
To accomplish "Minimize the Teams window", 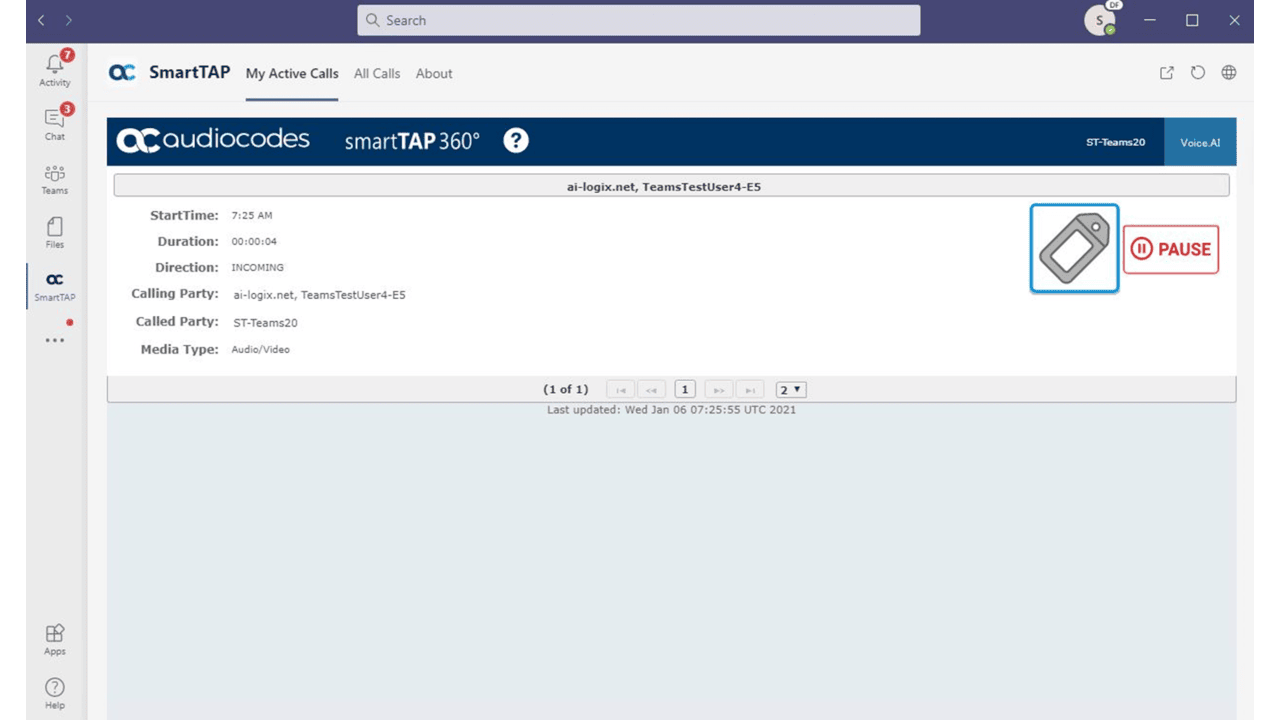I will tap(1150, 20).
